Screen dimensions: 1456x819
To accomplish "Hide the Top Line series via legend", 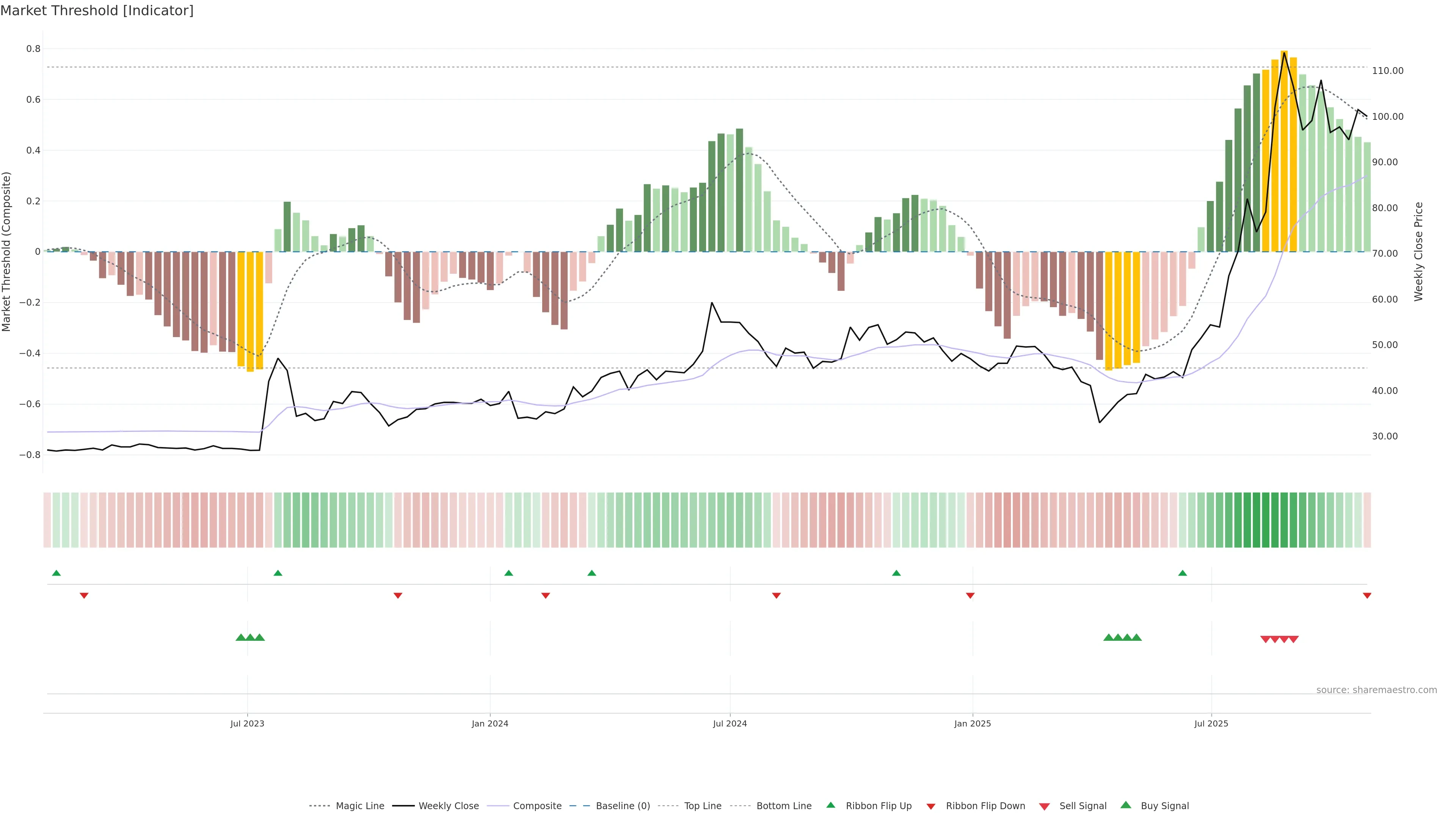I will click(x=703, y=806).
